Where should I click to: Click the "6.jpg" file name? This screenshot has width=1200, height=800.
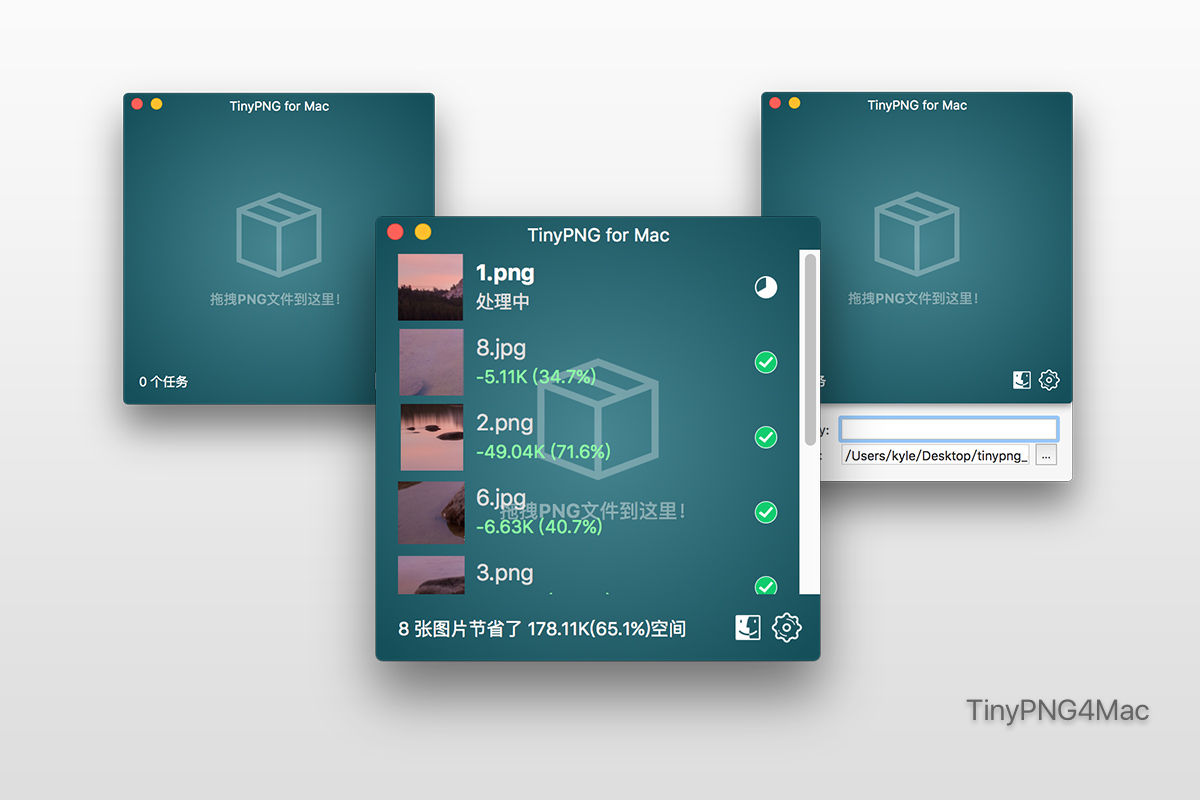click(x=501, y=498)
